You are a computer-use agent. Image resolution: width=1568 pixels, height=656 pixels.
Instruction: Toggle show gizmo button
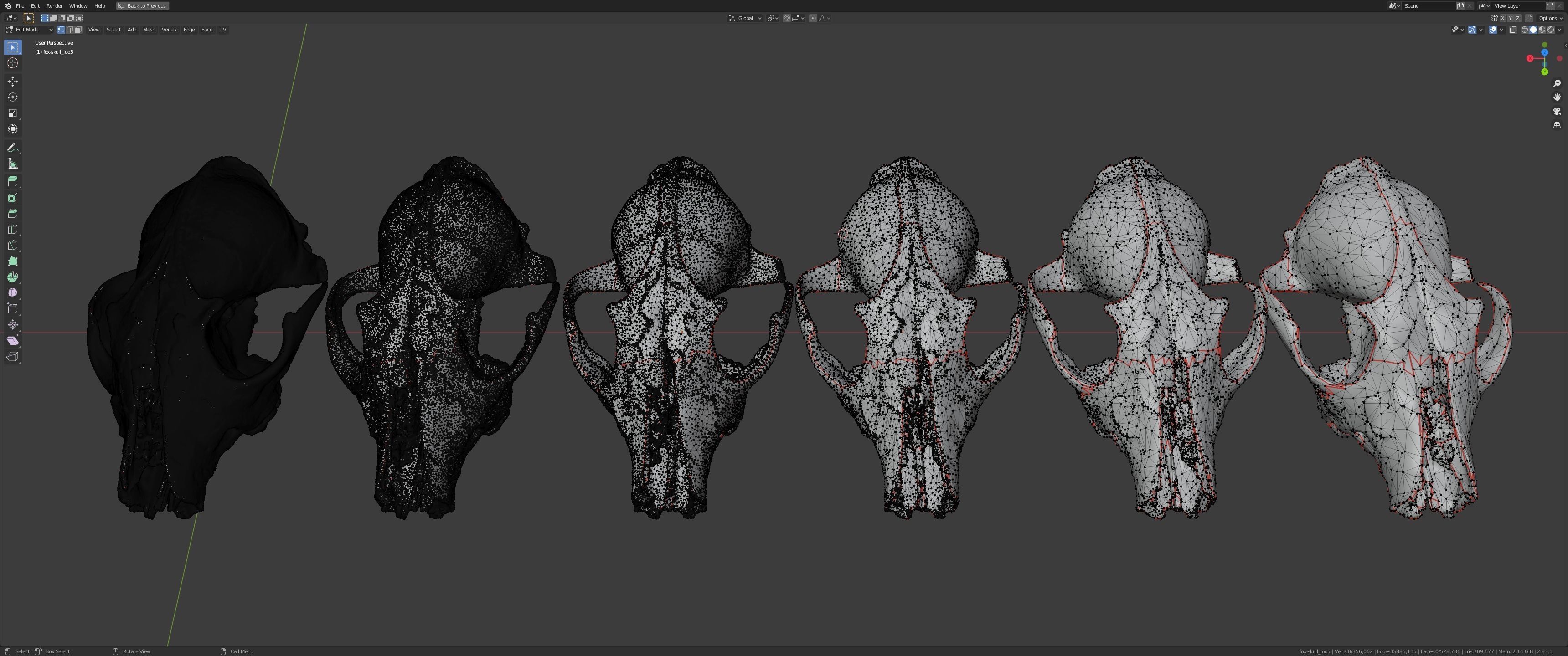1472,29
